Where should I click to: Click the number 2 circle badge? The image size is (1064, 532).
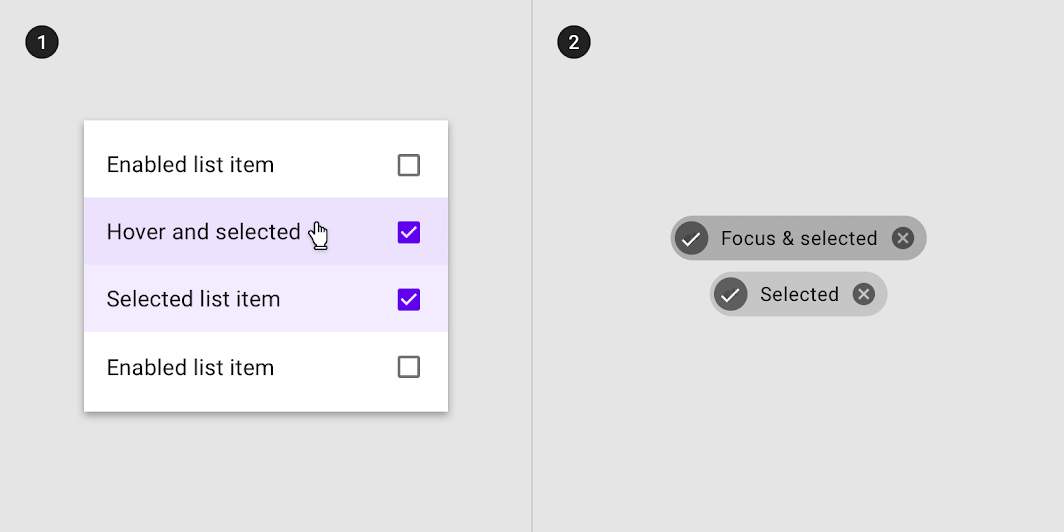pos(574,42)
